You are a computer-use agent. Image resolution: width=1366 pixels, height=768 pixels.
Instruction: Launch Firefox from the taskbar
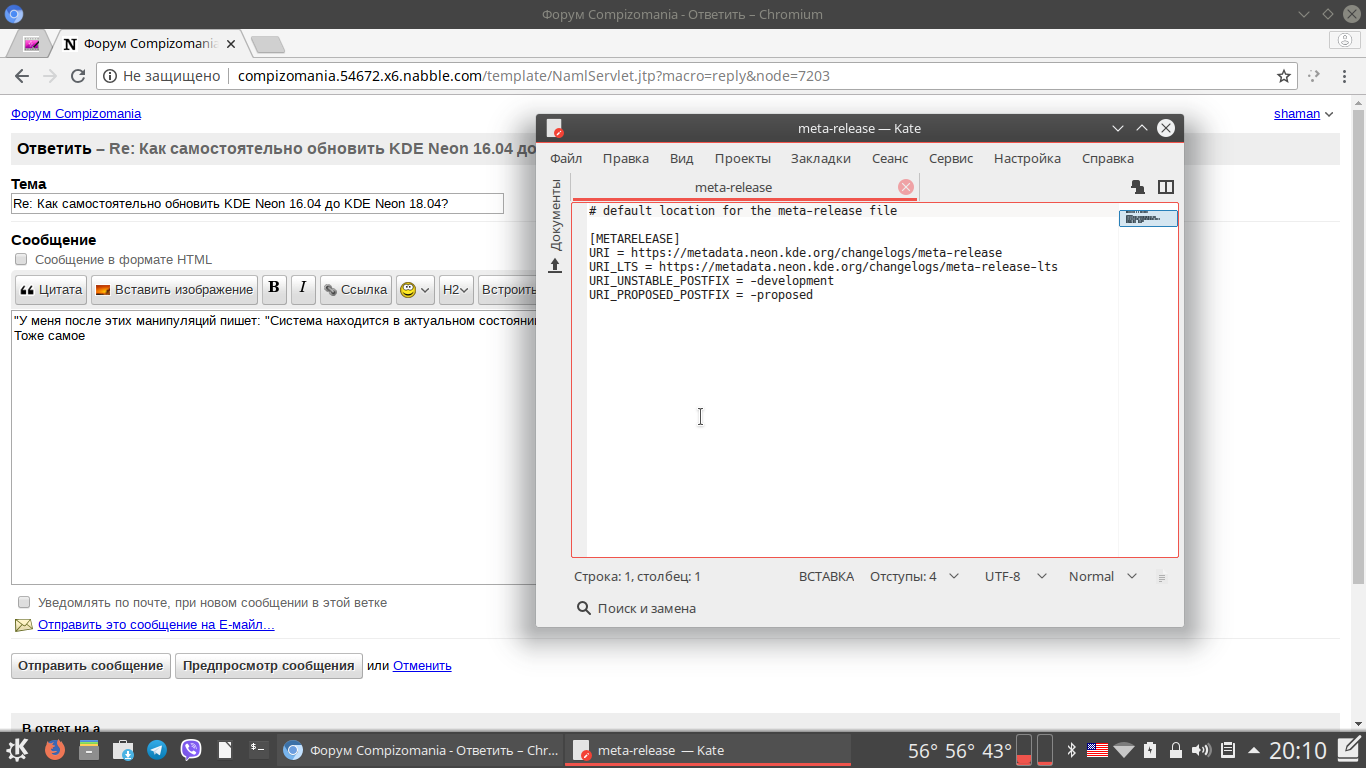(55, 750)
